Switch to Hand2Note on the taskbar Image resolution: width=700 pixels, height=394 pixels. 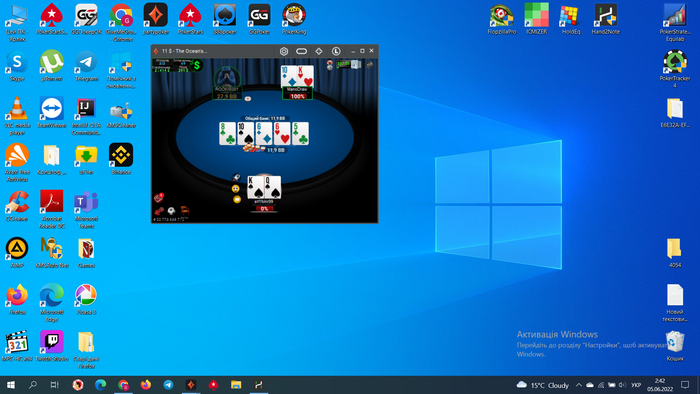click(x=258, y=385)
